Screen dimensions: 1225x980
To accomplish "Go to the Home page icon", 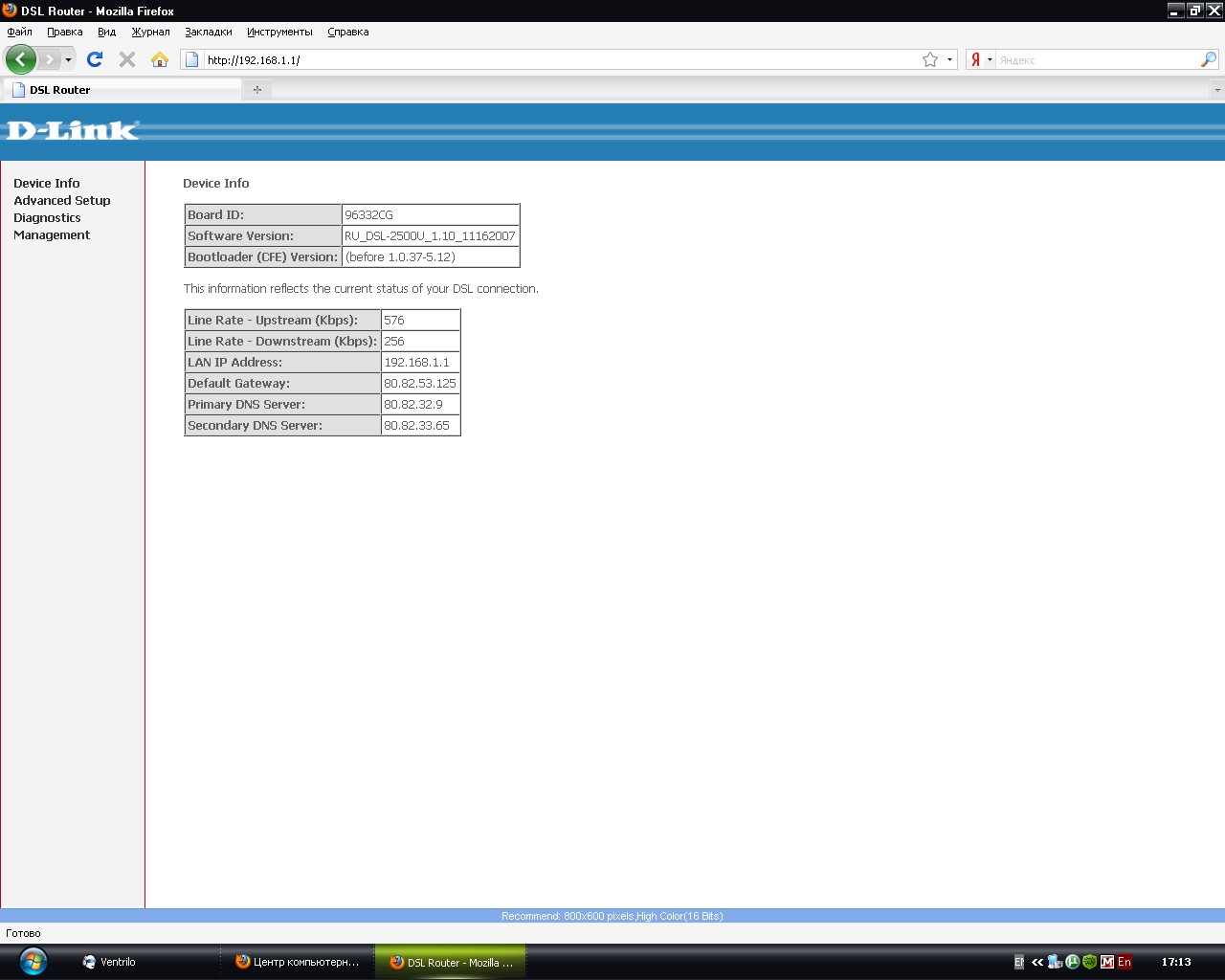I will (x=160, y=59).
